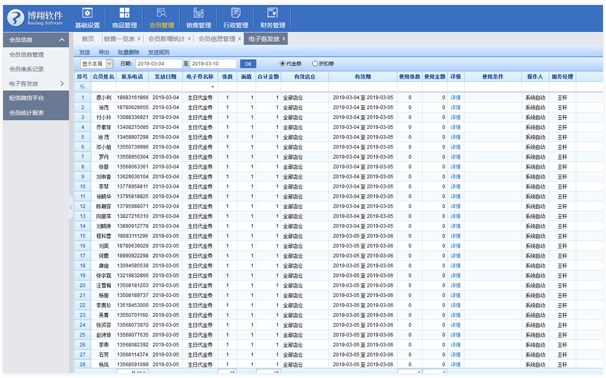Sort by the 操作人 column header
This screenshot has height=378, width=606.
tap(535, 77)
